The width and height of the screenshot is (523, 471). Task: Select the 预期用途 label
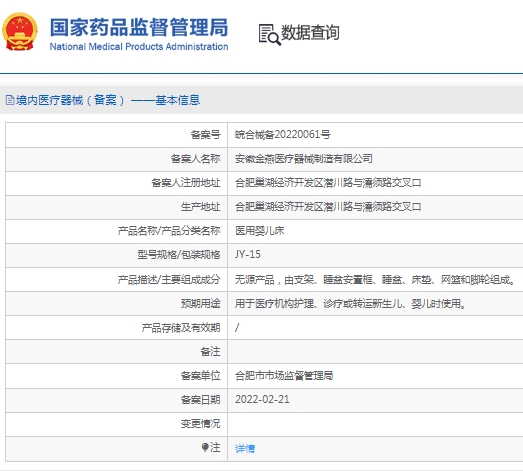pos(200,304)
